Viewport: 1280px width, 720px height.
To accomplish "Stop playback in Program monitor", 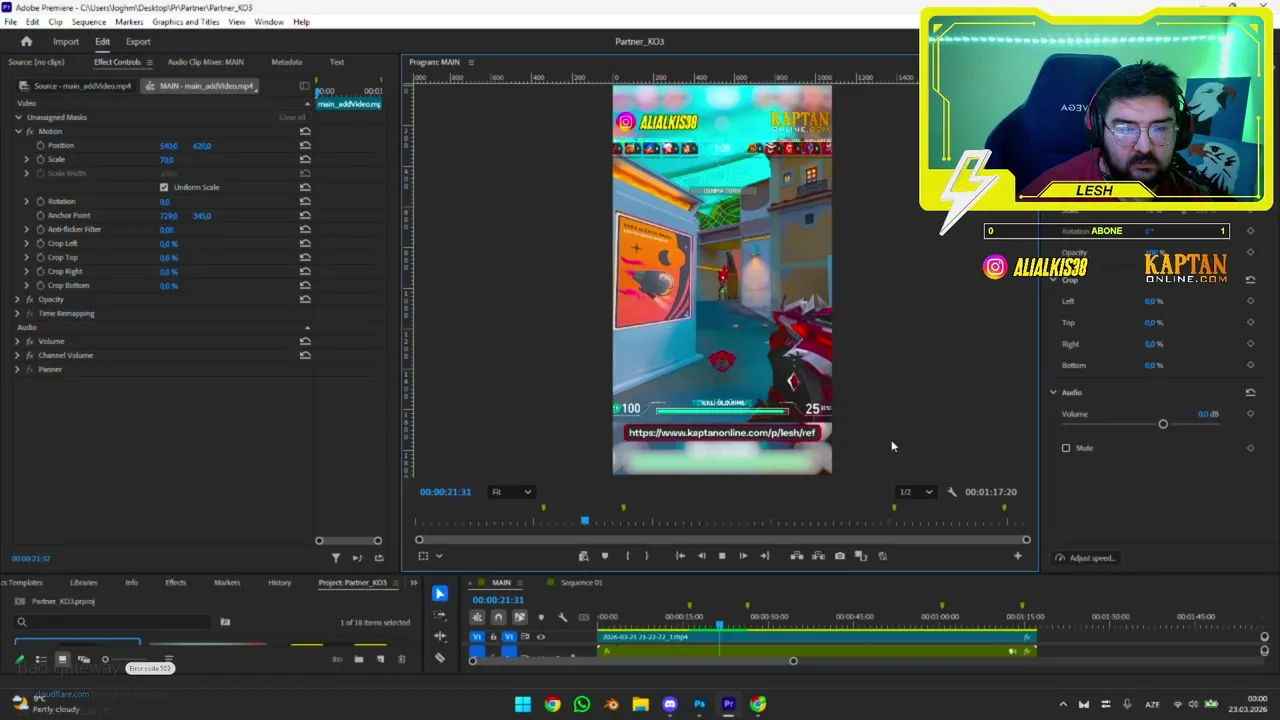I will (x=722, y=556).
